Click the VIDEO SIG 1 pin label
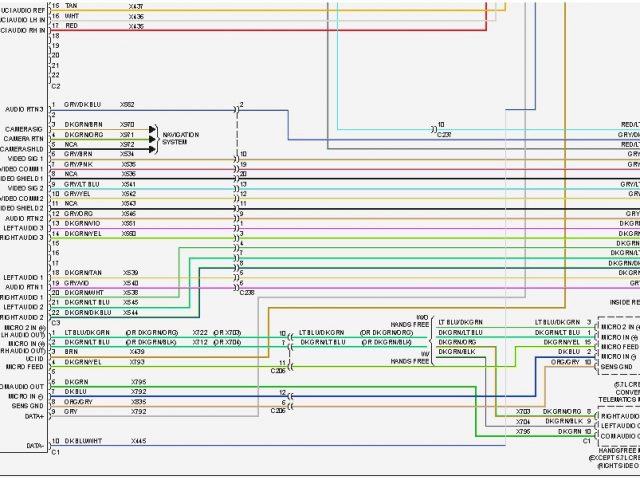The image size is (640, 480). tap(26, 158)
